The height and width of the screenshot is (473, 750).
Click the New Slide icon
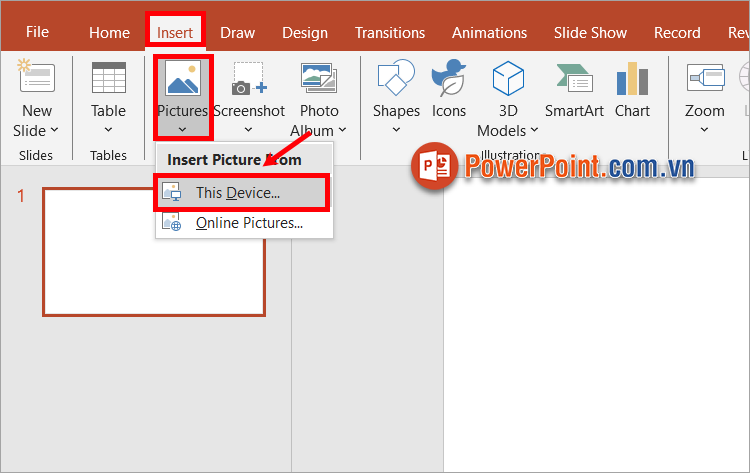point(36,77)
